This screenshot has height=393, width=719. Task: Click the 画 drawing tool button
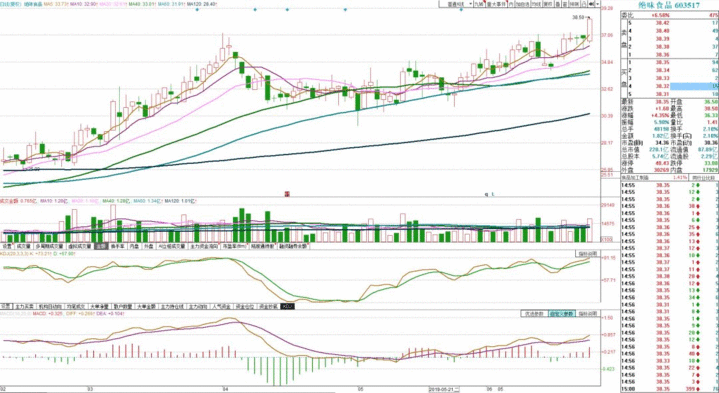coord(557,3)
